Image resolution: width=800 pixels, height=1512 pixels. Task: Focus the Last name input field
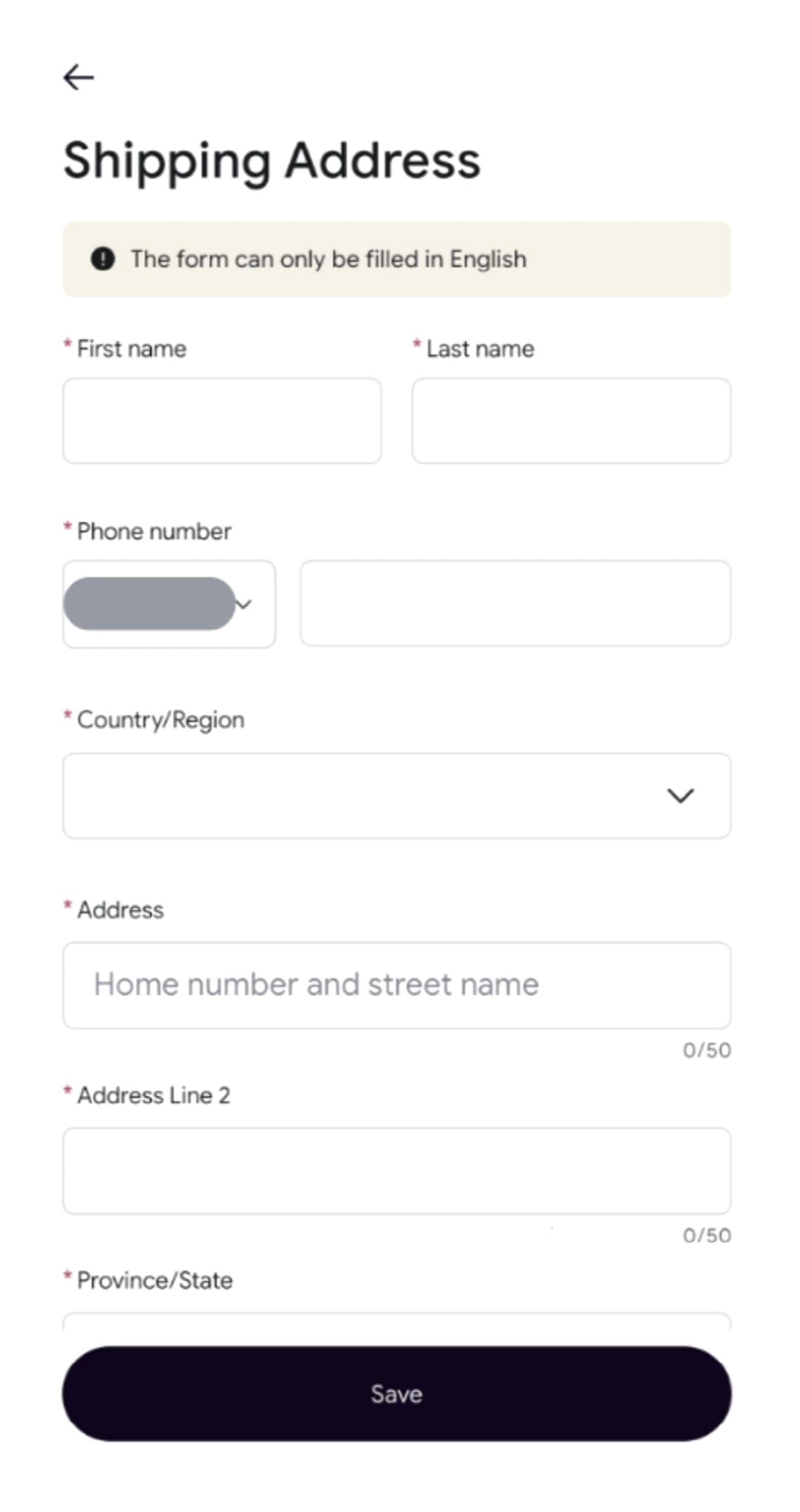[572, 421]
